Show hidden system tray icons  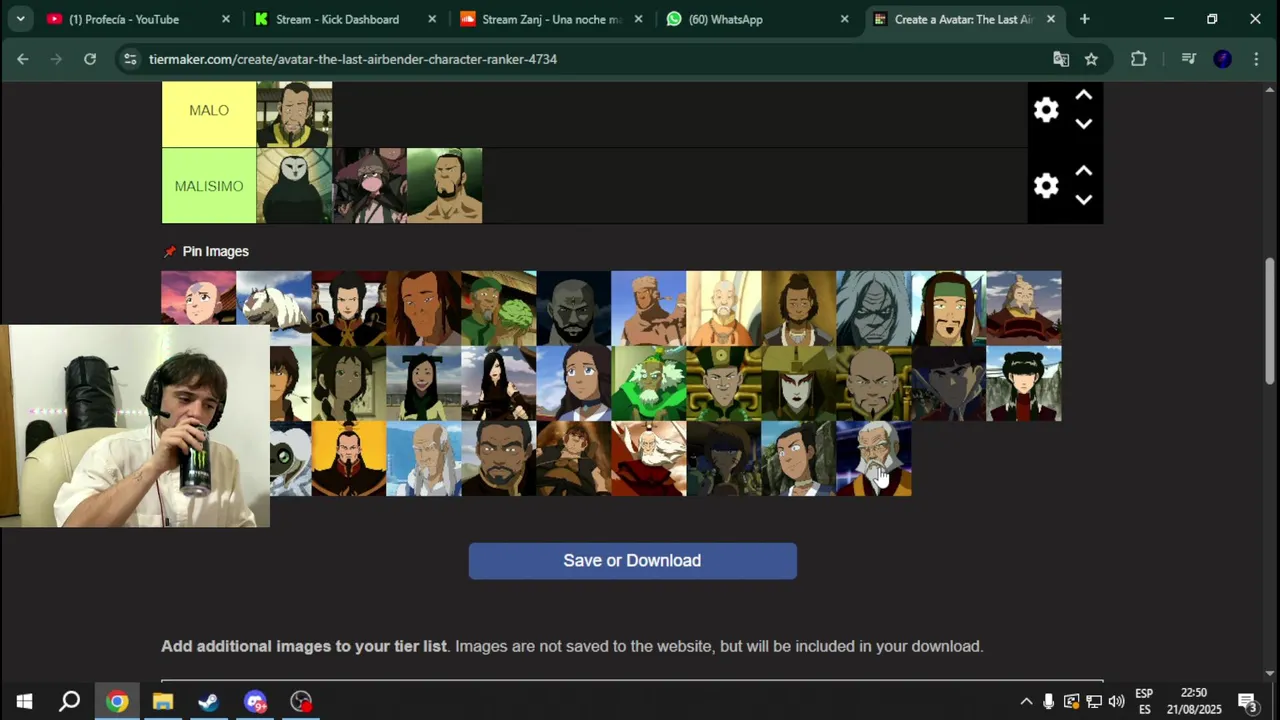1026,701
